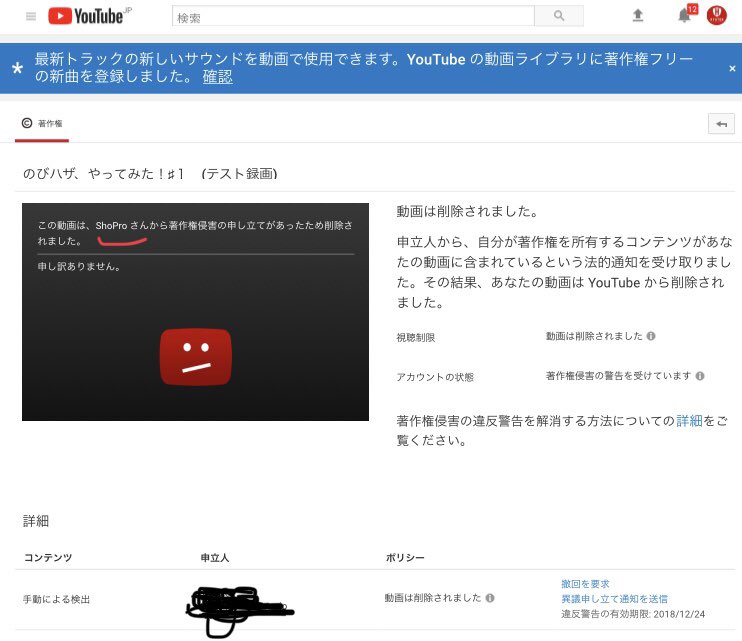Click the magnifier search button
This screenshot has height=641, width=742.
coord(559,17)
